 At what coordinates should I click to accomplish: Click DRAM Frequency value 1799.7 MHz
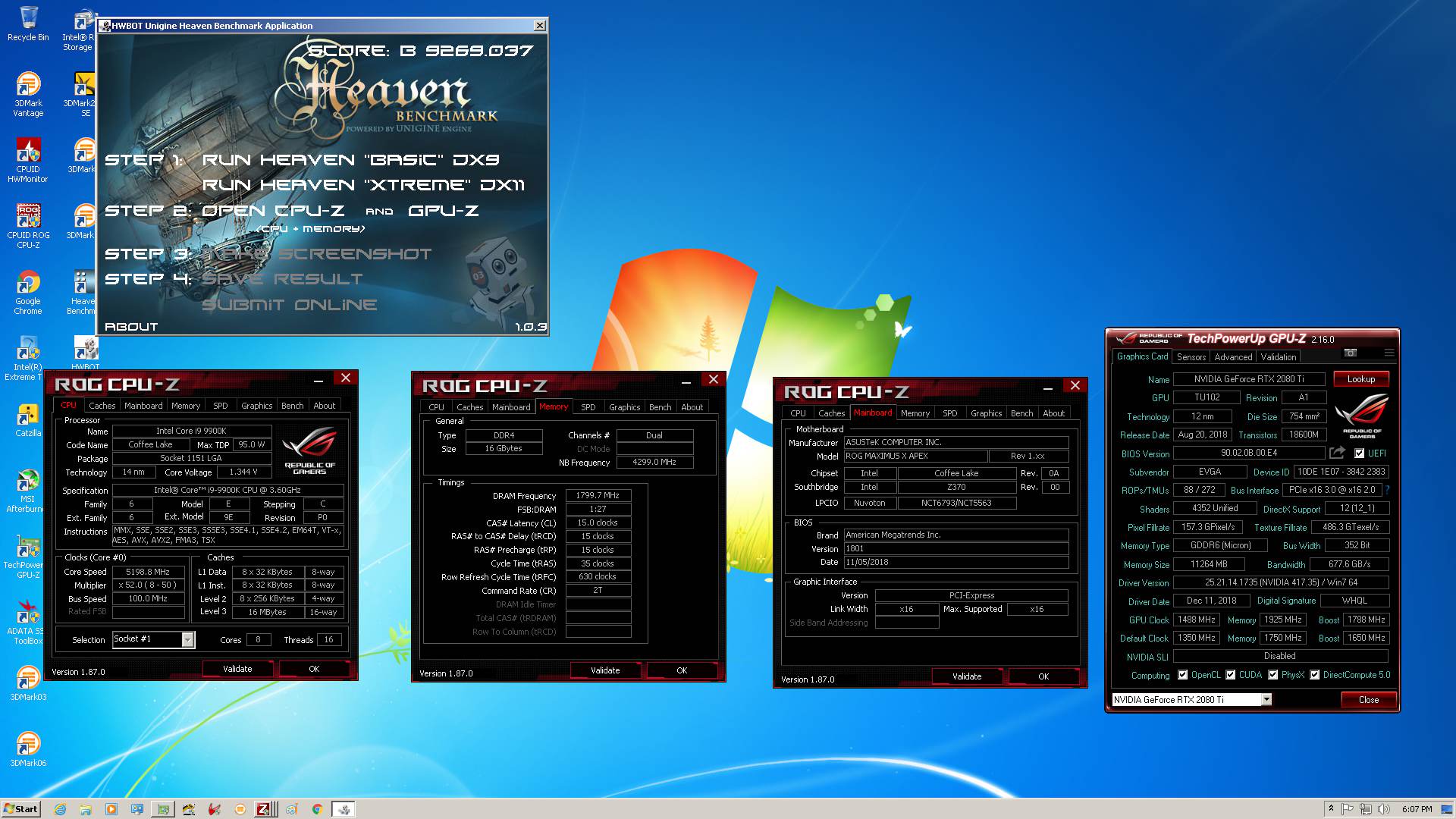pyautogui.click(x=598, y=495)
